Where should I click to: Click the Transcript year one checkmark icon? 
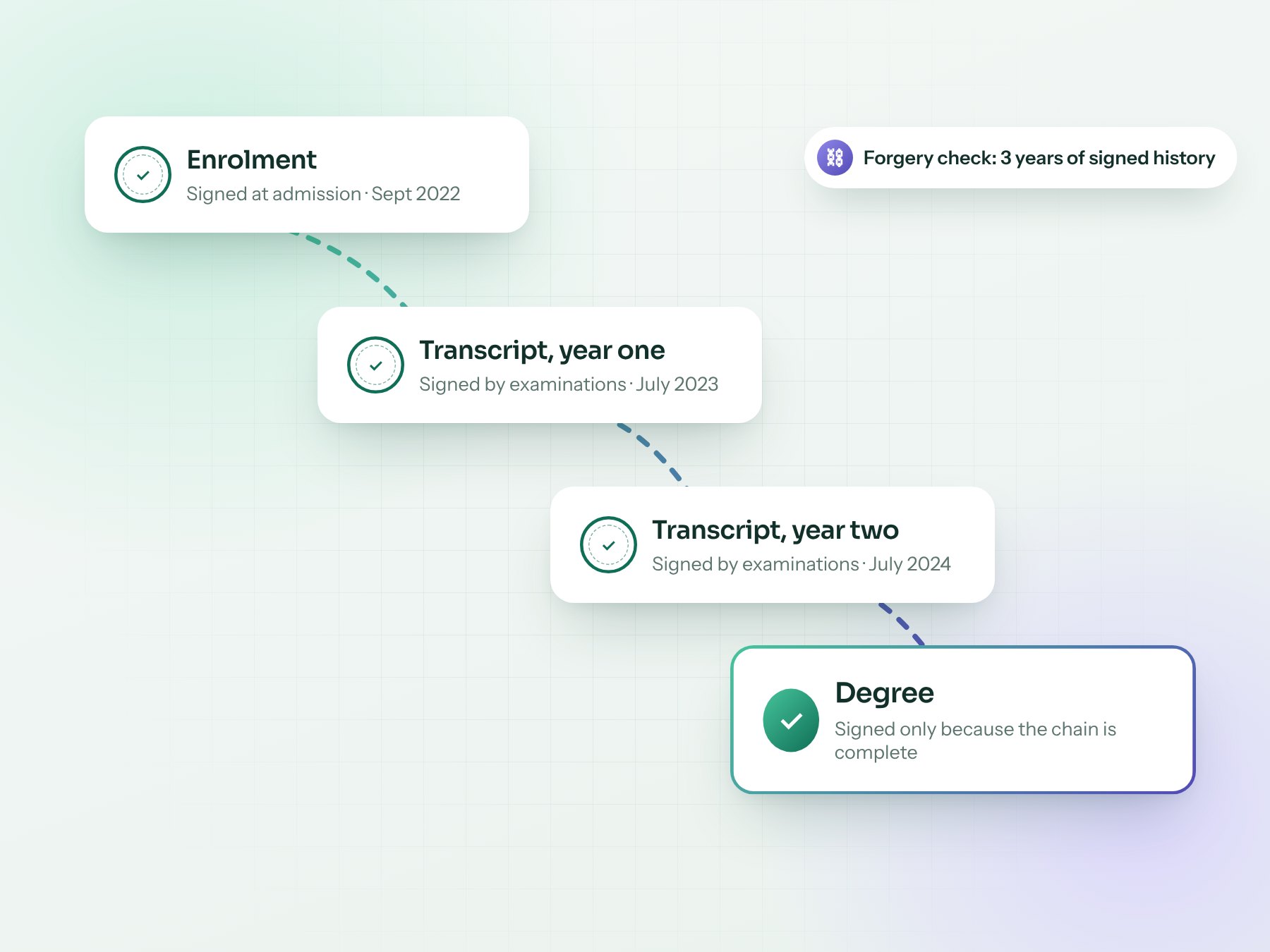tap(375, 365)
